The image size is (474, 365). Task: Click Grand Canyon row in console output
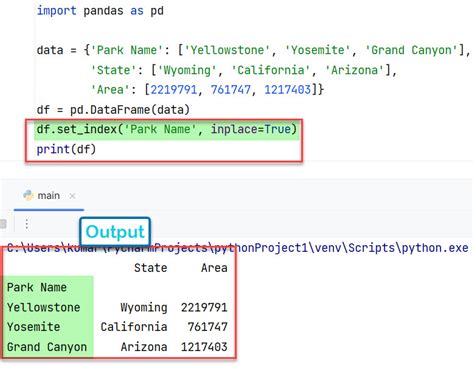click(x=117, y=347)
